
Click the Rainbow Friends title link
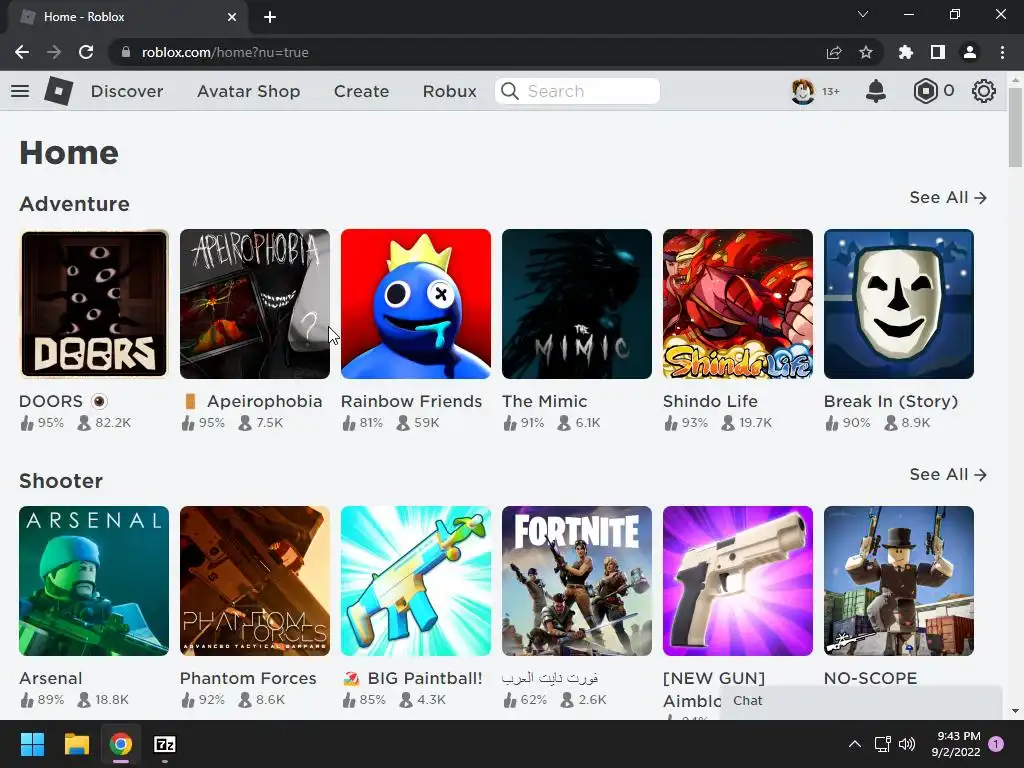click(x=411, y=401)
